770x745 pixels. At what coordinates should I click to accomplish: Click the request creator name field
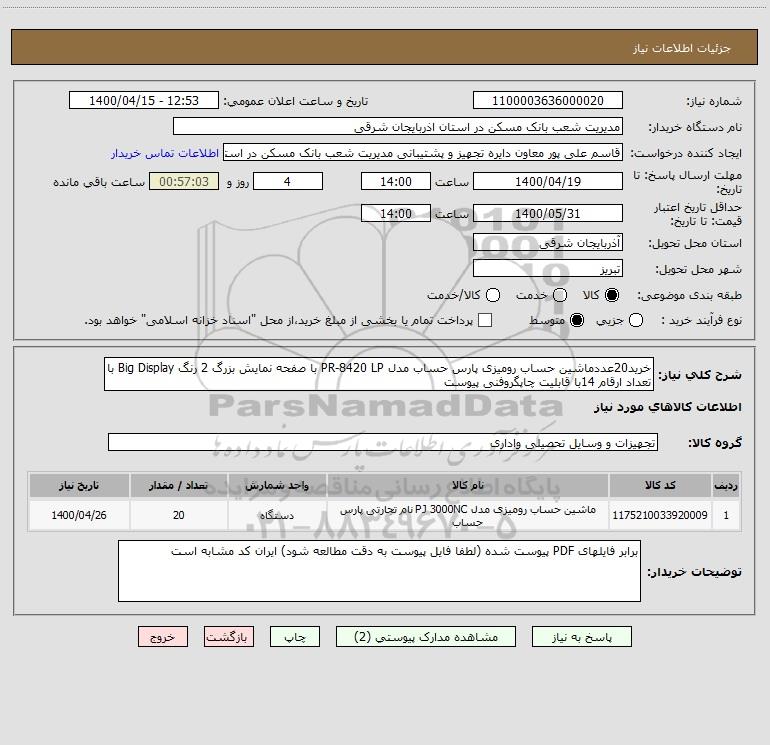(423, 153)
